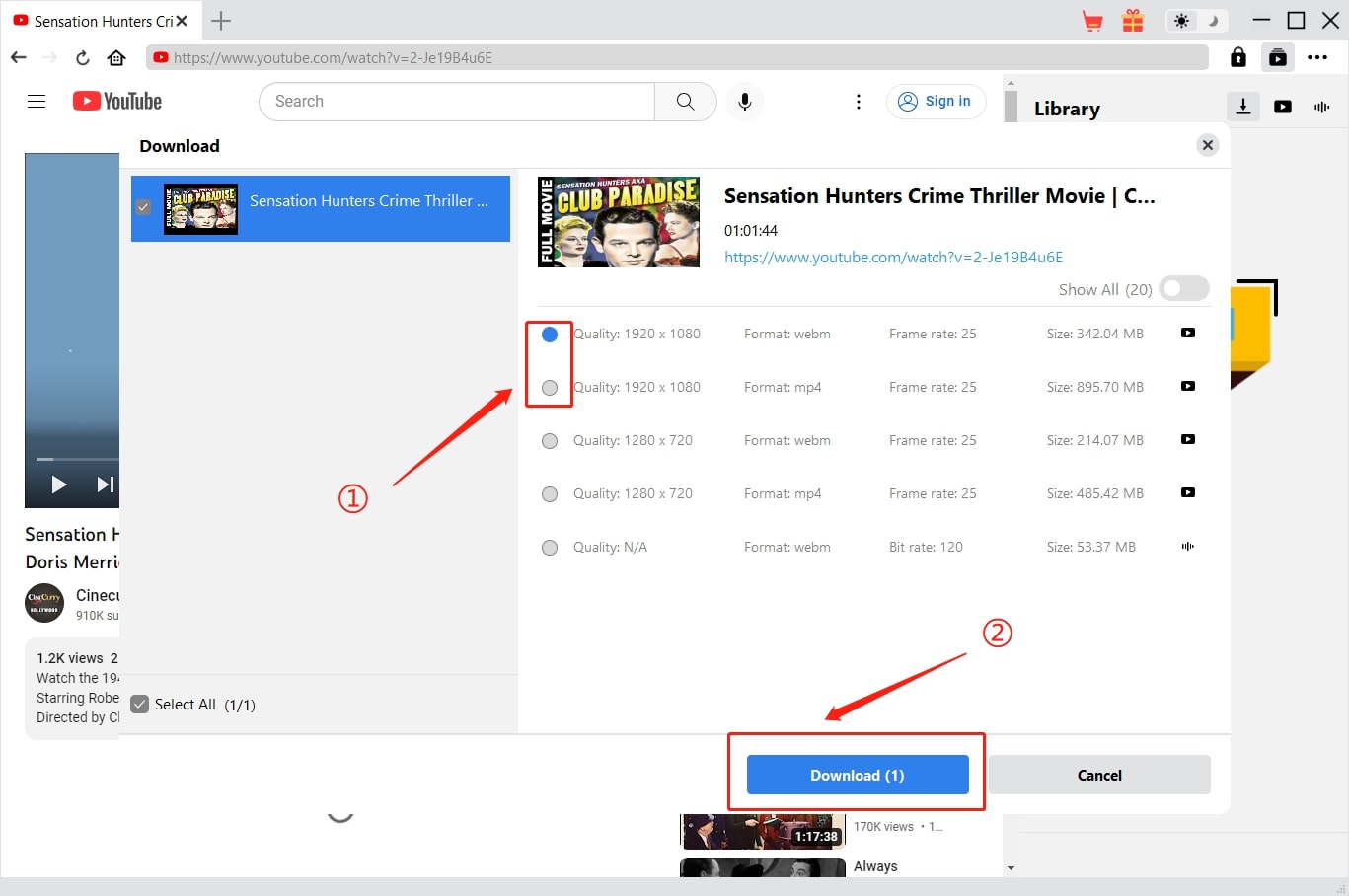Switch to downloaded videos in Library toolbar
The width and height of the screenshot is (1349, 896).
[x=1282, y=107]
